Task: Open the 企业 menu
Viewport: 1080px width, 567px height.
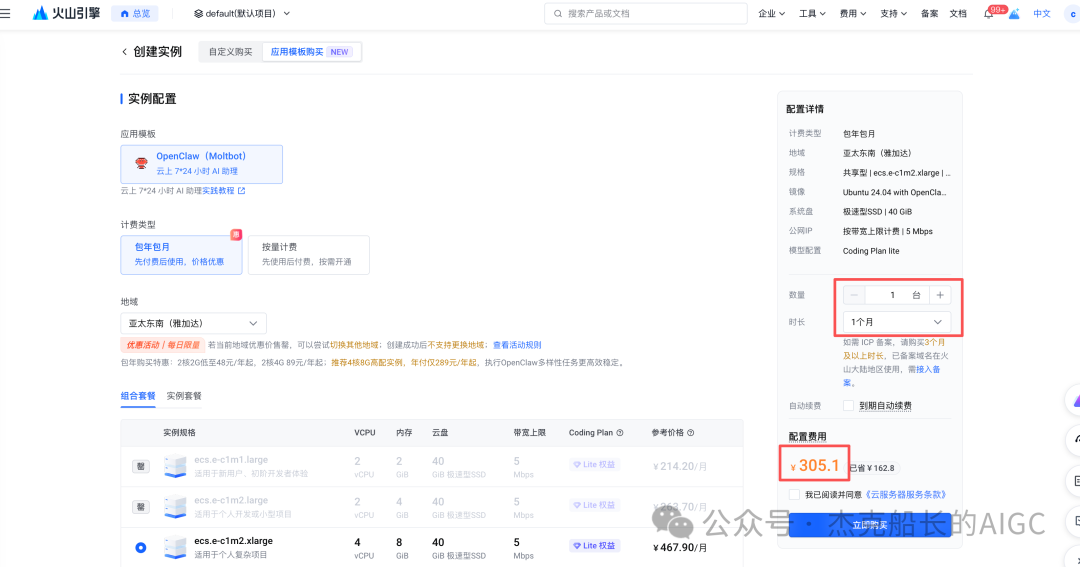Action: point(771,14)
